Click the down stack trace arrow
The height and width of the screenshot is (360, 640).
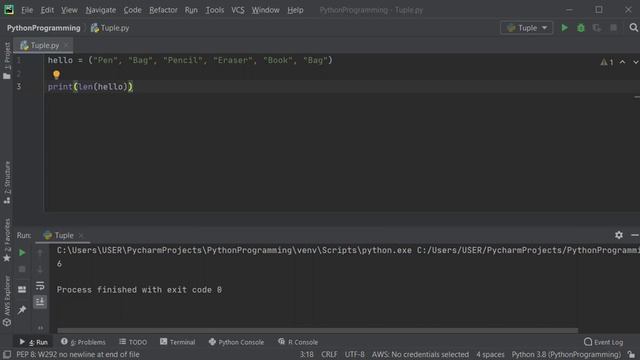click(40, 269)
